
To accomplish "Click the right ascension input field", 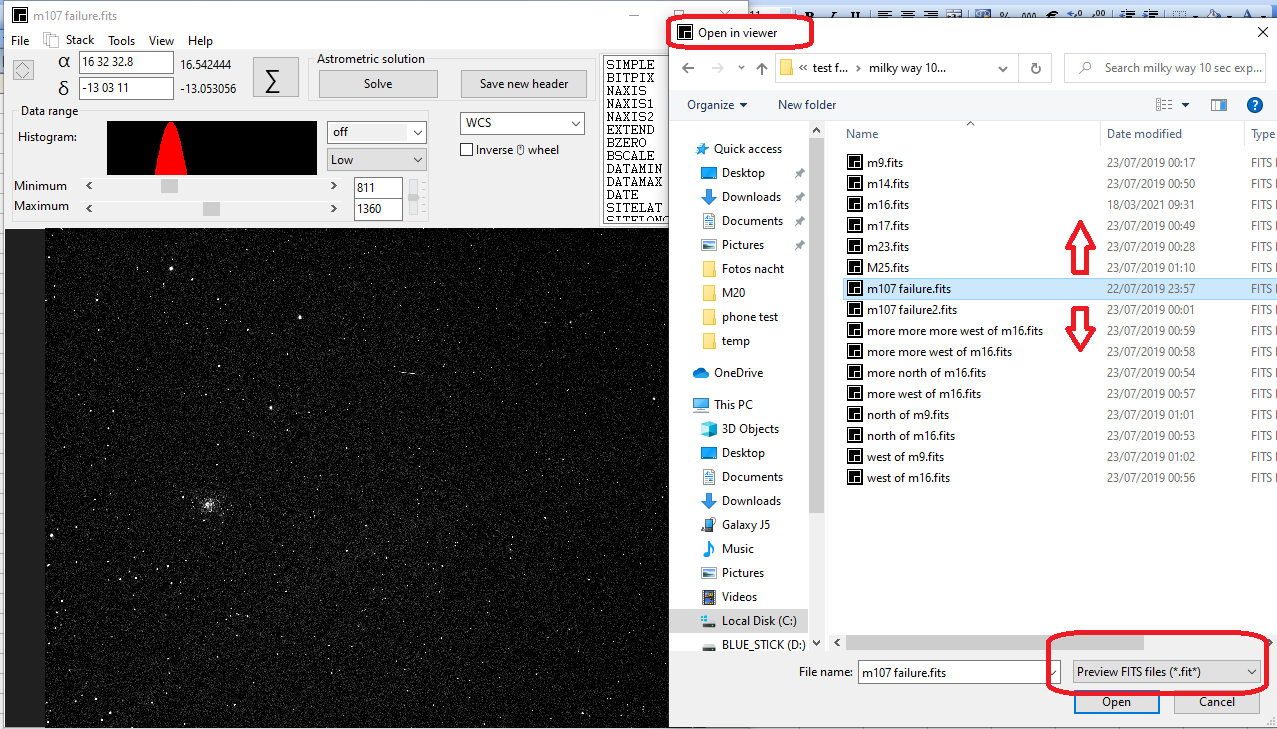I will coord(126,63).
